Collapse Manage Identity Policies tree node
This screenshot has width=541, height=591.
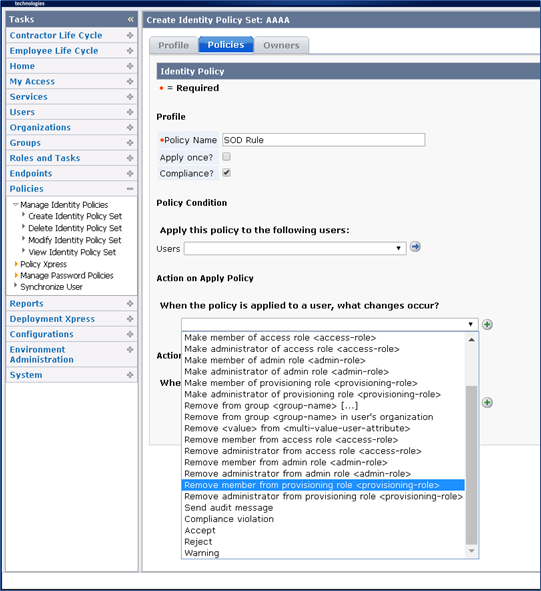(15, 205)
